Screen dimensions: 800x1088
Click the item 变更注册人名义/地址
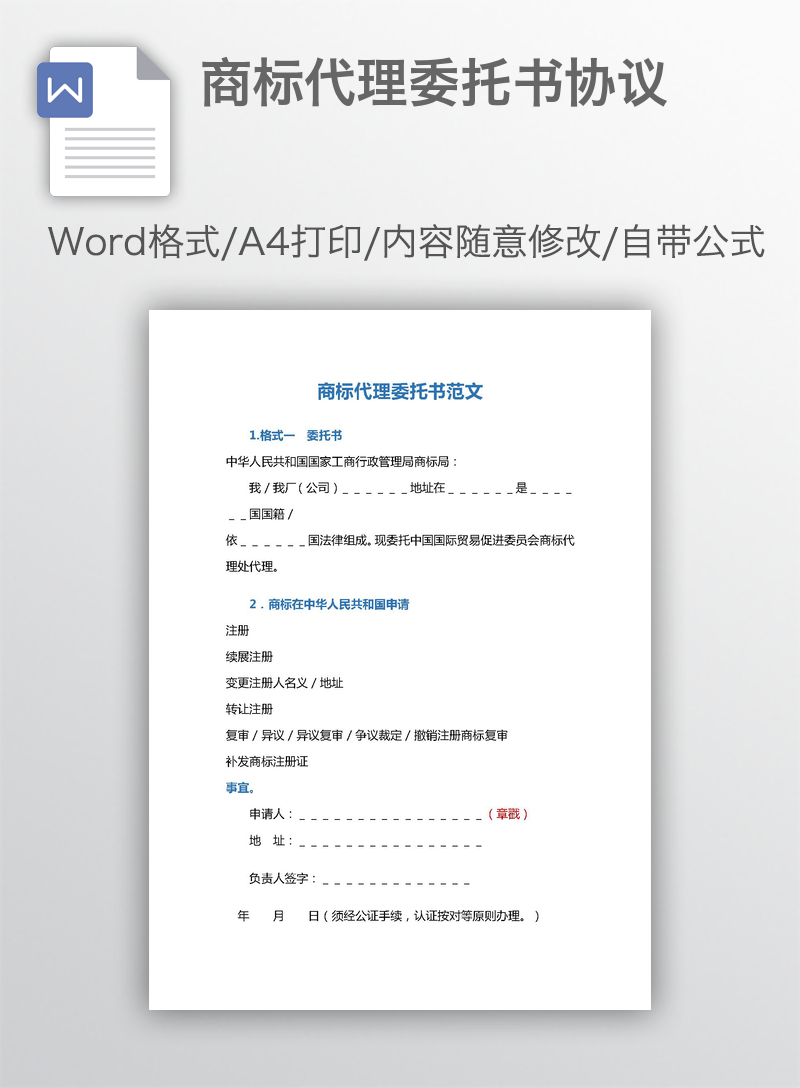click(x=284, y=683)
